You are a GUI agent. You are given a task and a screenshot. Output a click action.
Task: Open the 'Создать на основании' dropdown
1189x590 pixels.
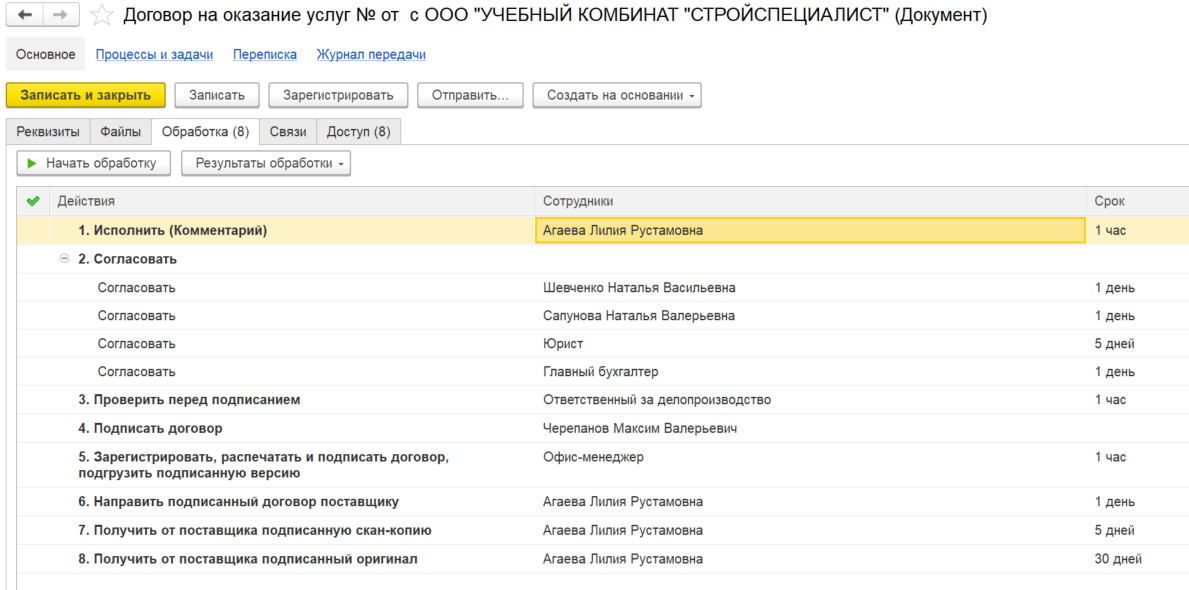(x=616, y=96)
